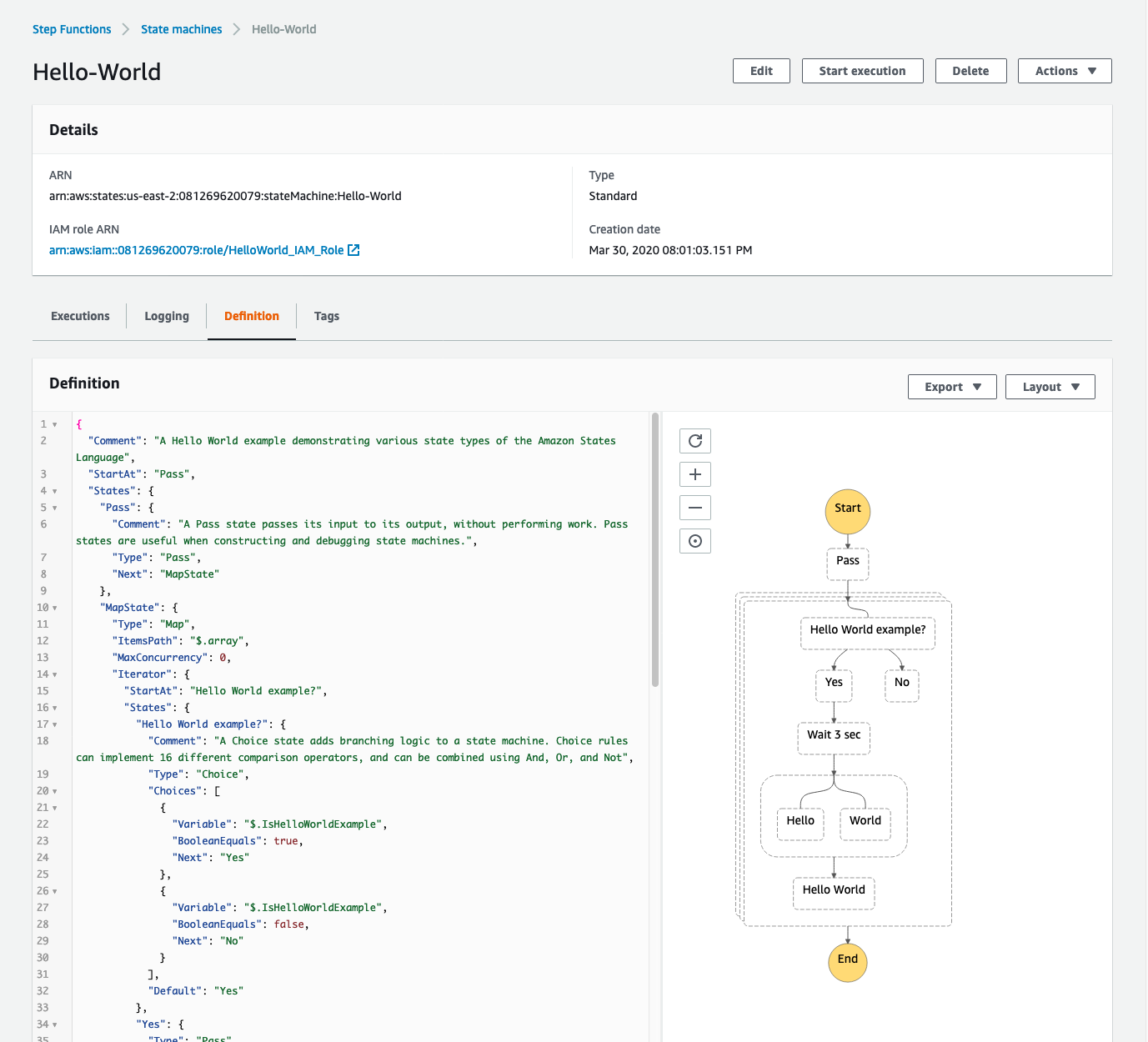The height and width of the screenshot is (1042, 1148).
Task: Collapse the MapState block at line 10
Action: 55,608
